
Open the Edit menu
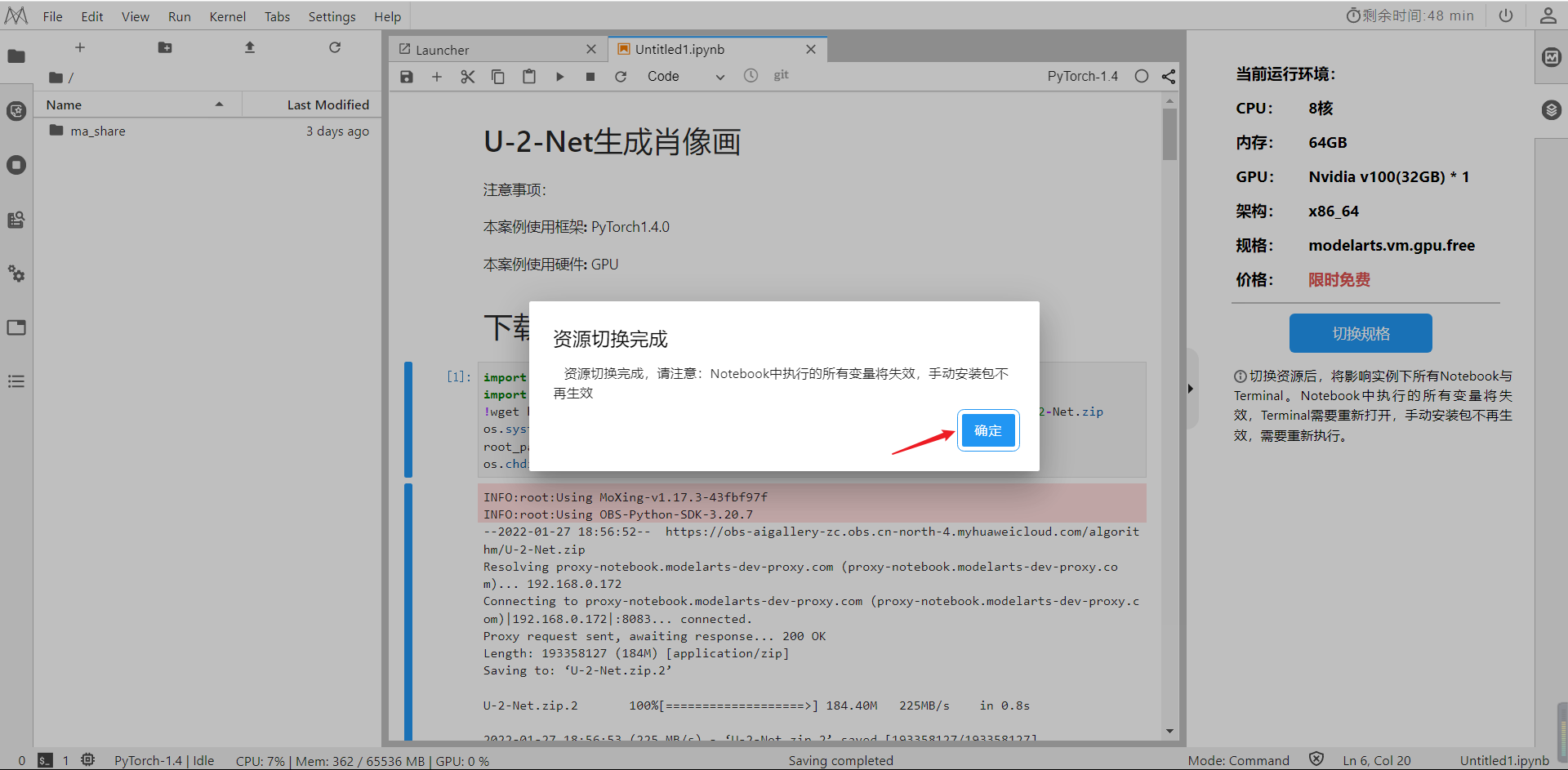coord(91,16)
